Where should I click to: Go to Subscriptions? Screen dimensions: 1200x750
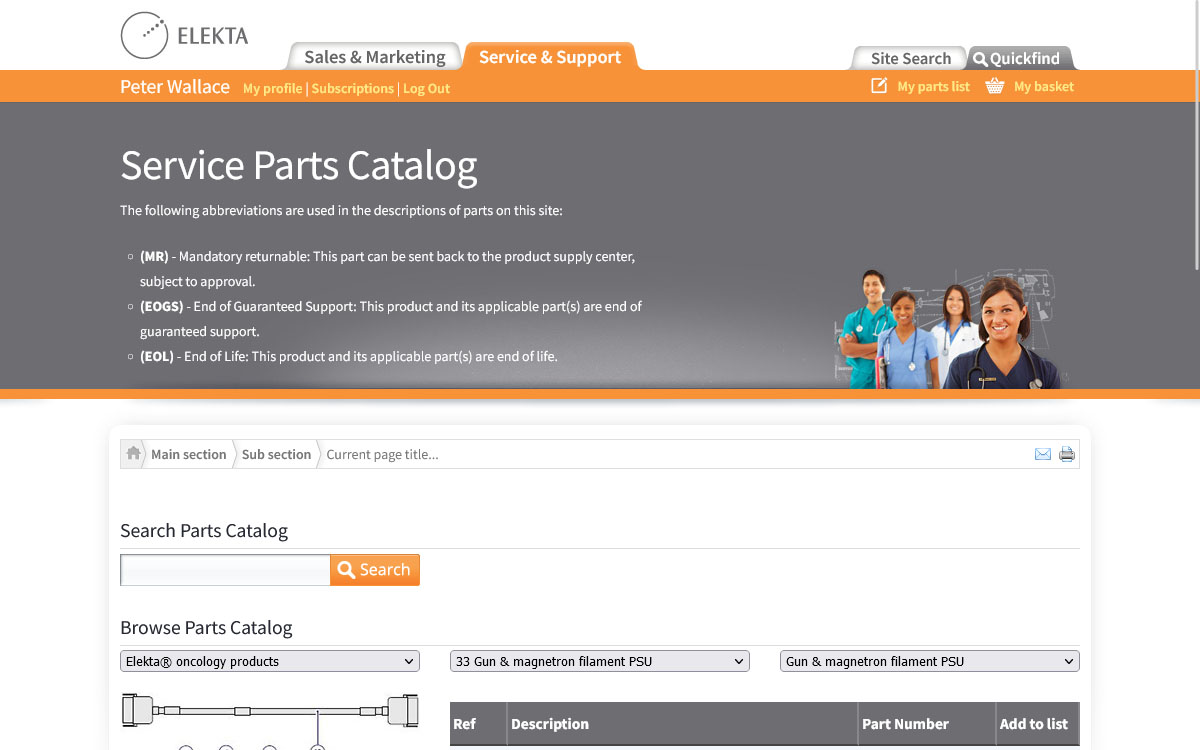pyautogui.click(x=352, y=88)
